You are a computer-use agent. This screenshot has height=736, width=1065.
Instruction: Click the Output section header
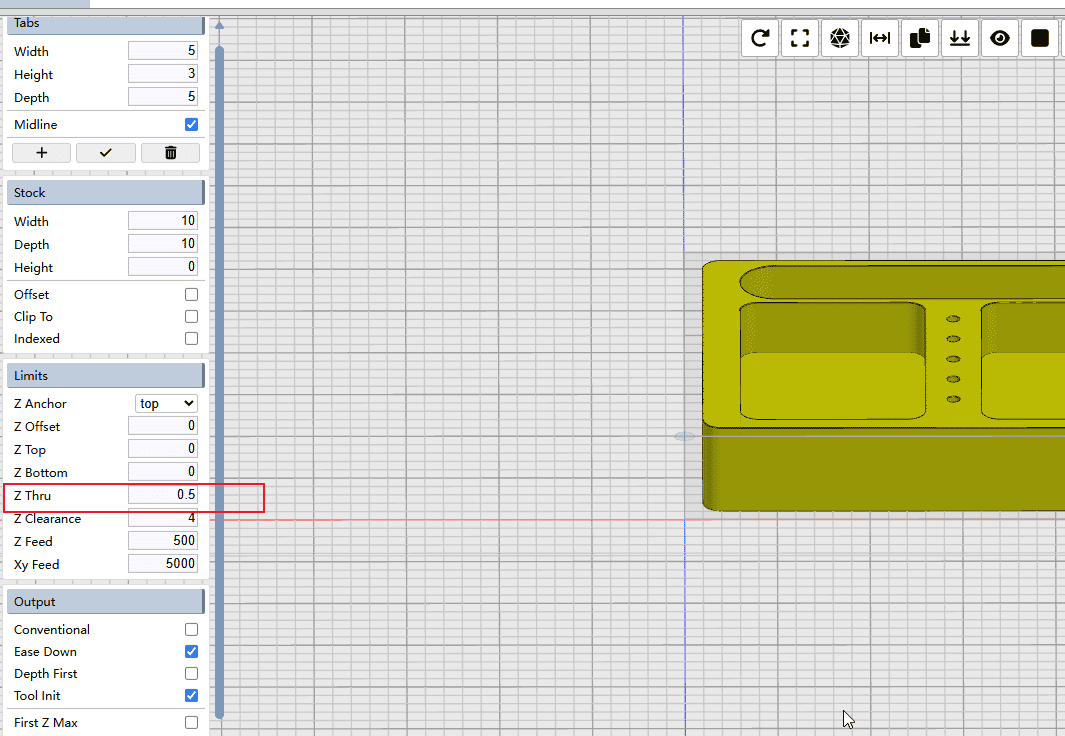(105, 602)
